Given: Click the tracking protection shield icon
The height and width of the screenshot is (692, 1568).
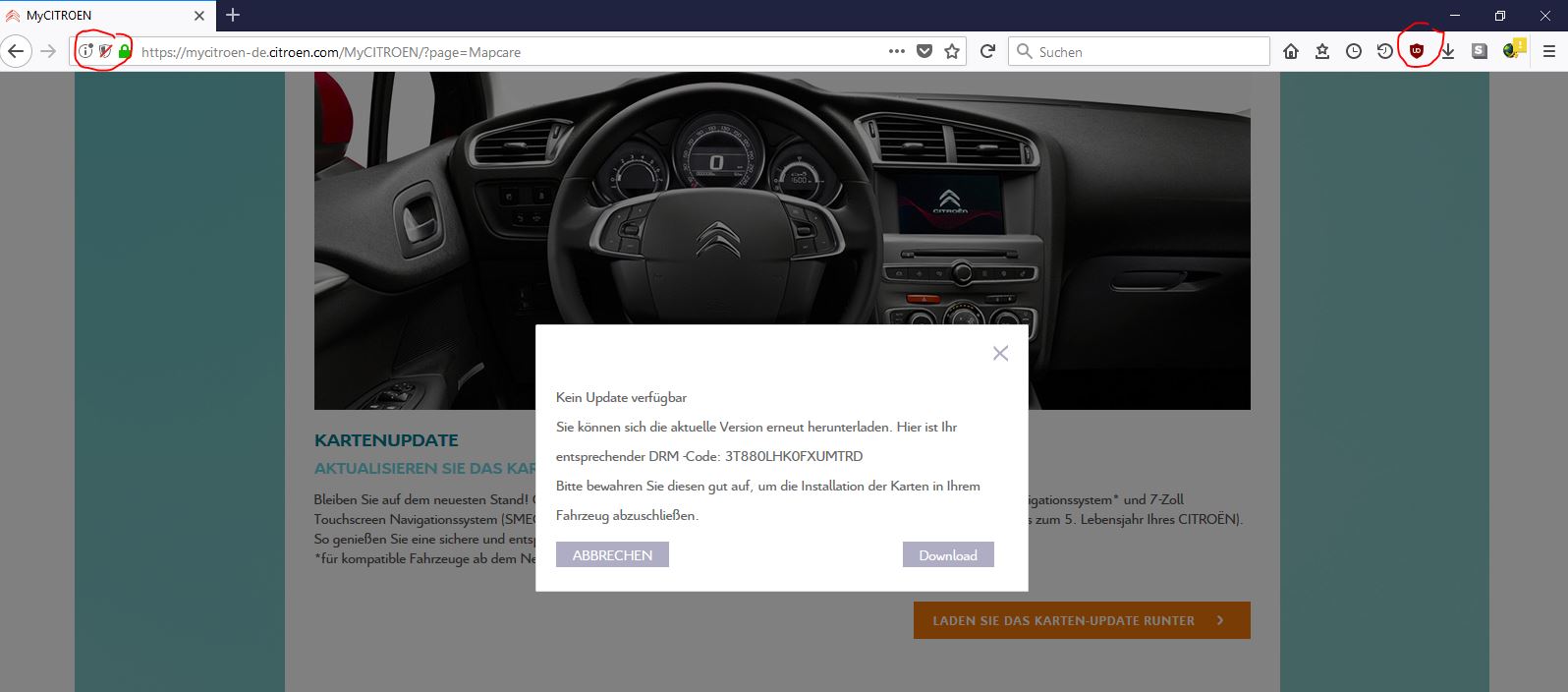Looking at the screenshot, I should click(105, 51).
